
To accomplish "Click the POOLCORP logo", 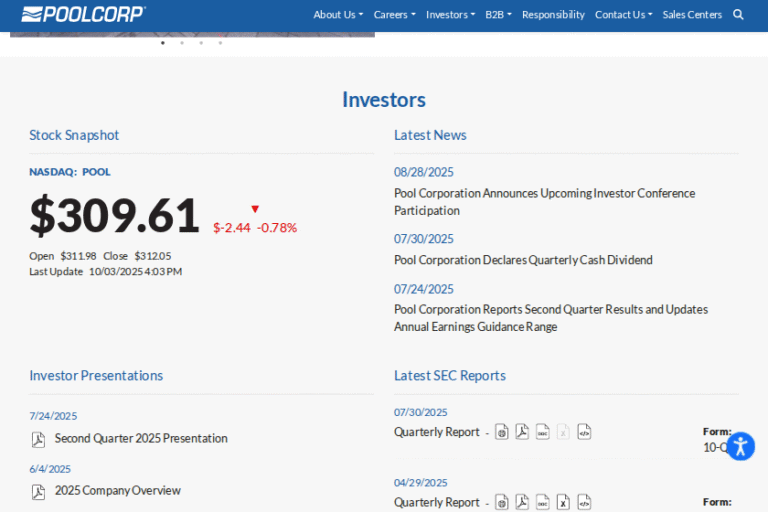I will [x=83, y=14].
